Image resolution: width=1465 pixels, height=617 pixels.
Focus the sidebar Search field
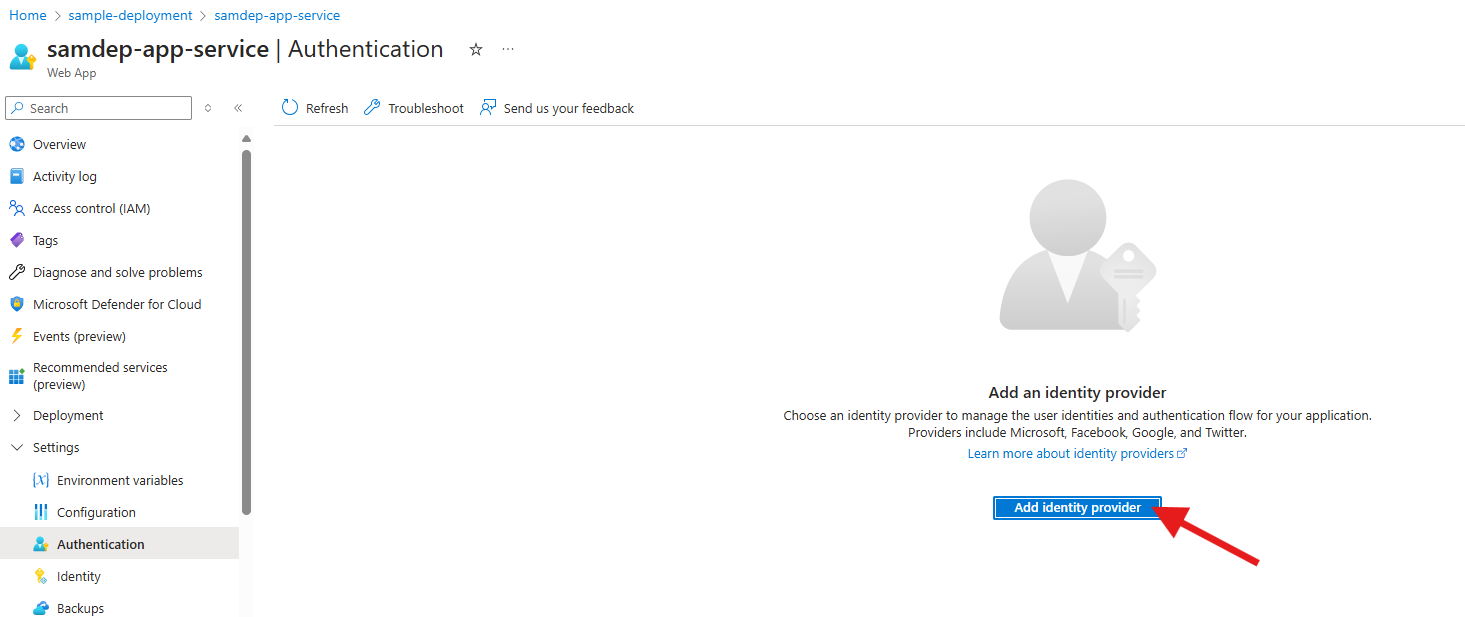(x=98, y=108)
